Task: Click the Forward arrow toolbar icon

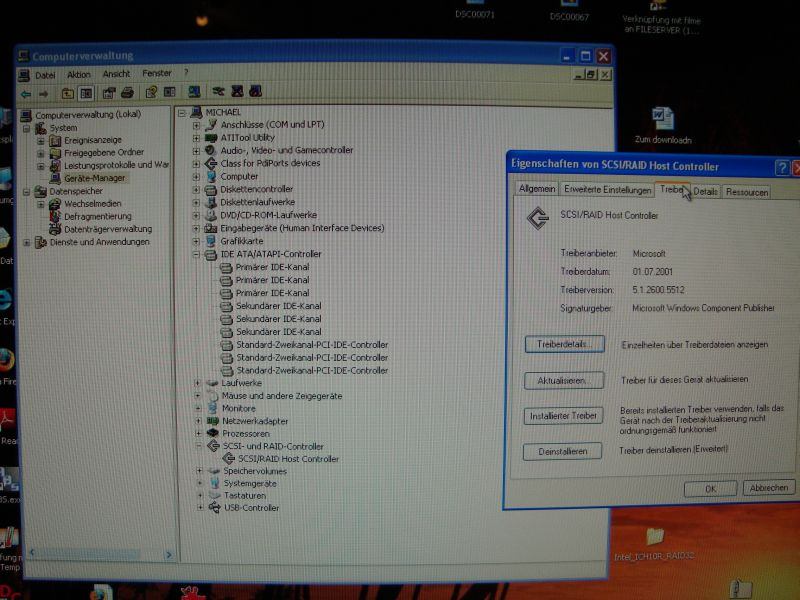Action: coord(43,94)
